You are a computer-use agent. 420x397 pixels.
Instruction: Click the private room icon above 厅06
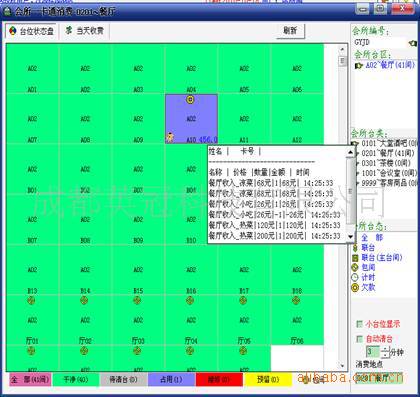tap(296, 301)
